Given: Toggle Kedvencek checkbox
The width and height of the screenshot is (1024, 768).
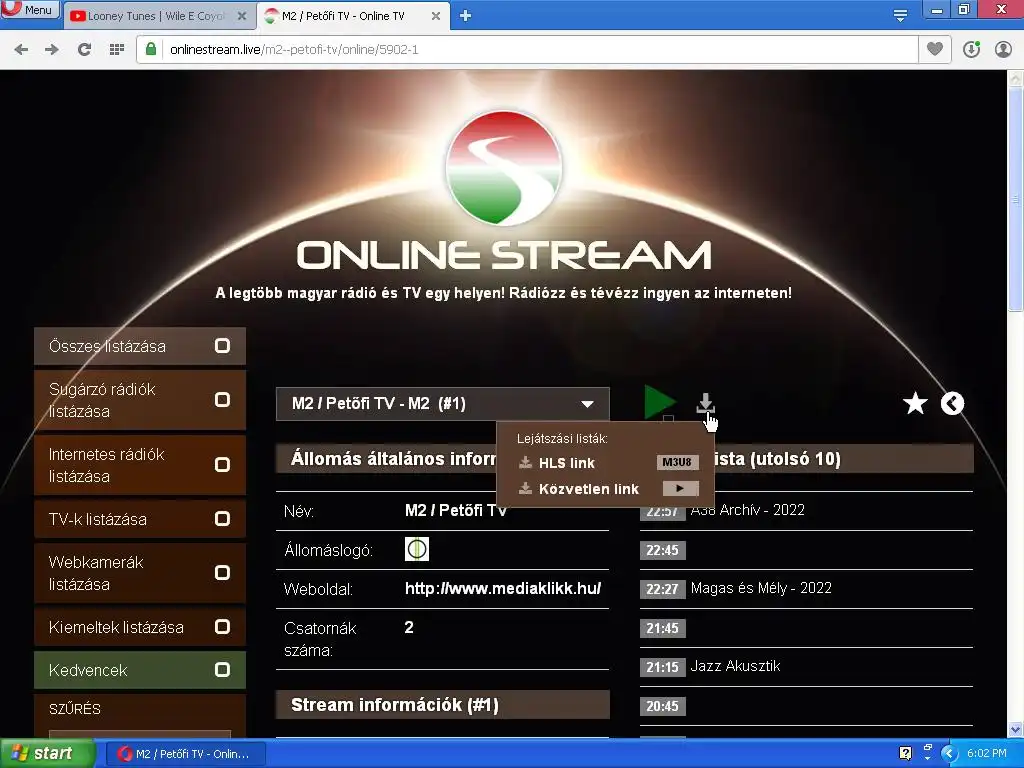Looking at the screenshot, I should pyautogui.click(x=223, y=669).
